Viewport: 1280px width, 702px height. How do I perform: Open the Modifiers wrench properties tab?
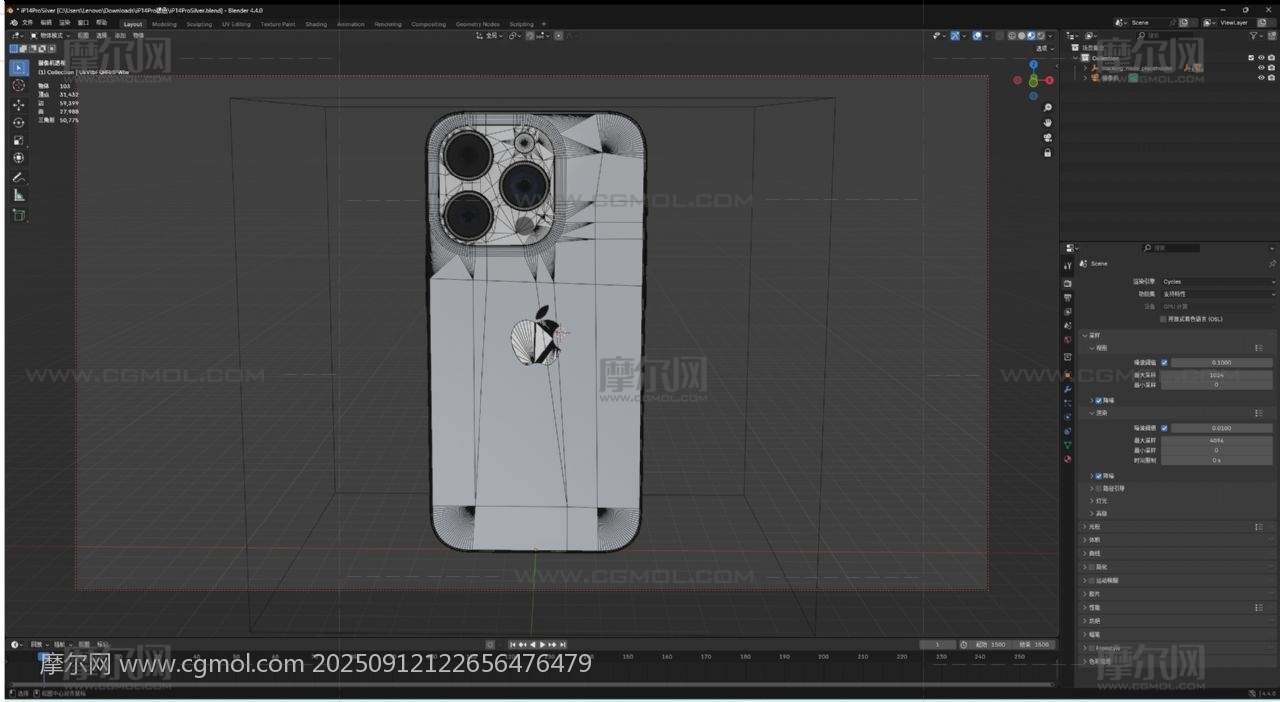point(1067,388)
